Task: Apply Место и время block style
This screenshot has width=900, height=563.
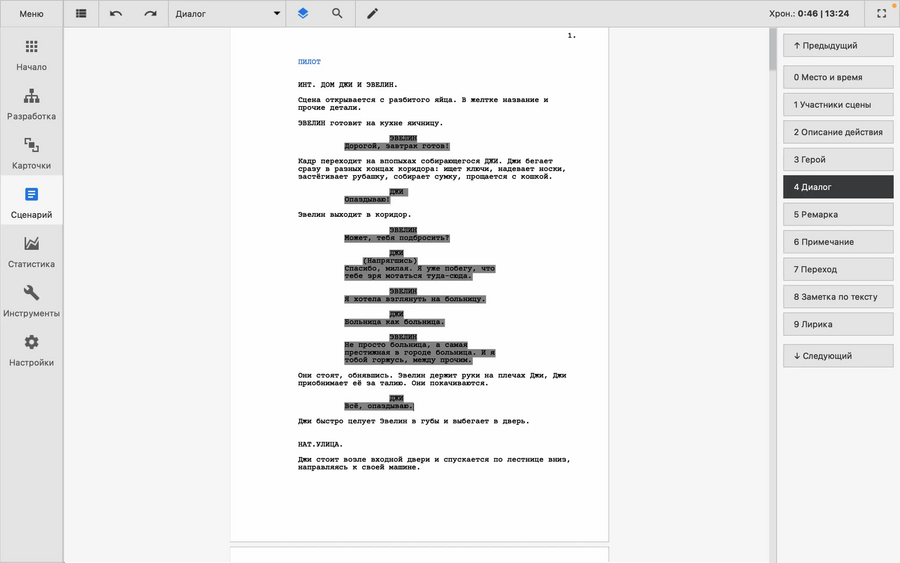Action: coord(838,77)
